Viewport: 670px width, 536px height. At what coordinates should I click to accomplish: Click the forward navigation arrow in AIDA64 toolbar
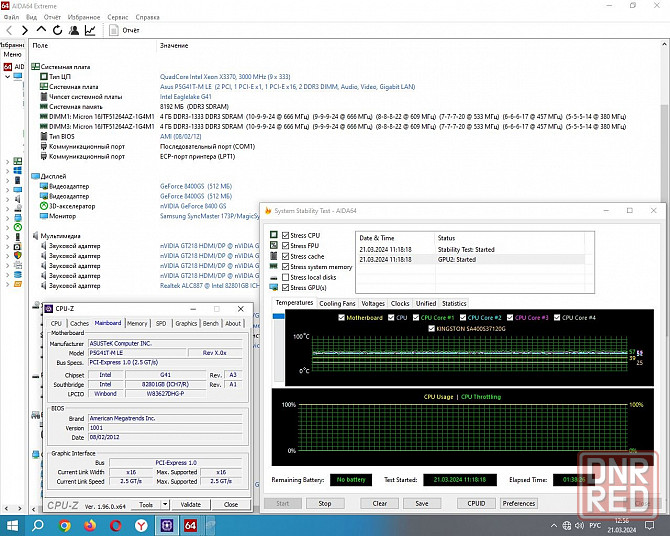tap(25, 31)
